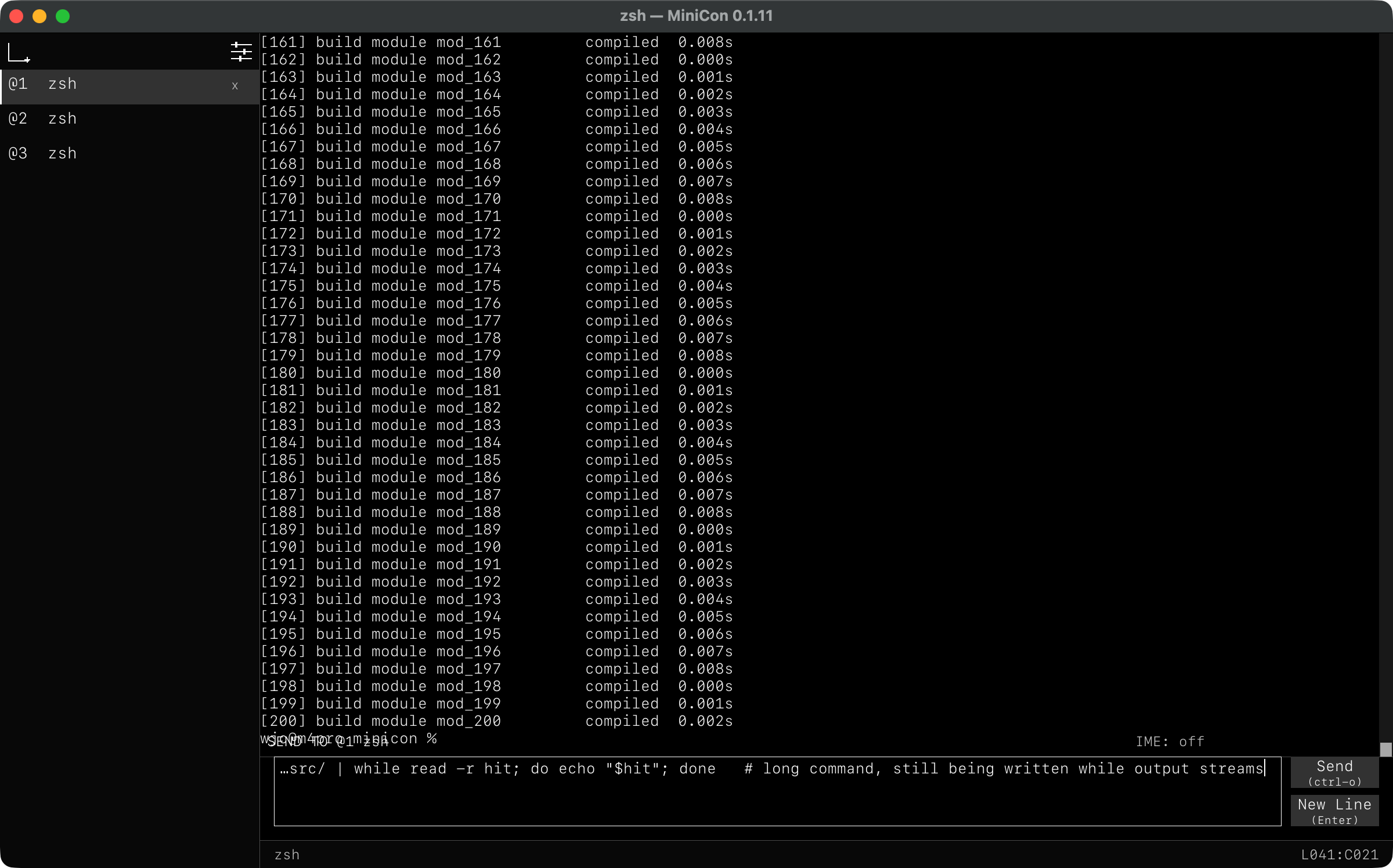Click the New Line (Enter) button
This screenshot has width=1393, height=868.
[x=1334, y=811]
